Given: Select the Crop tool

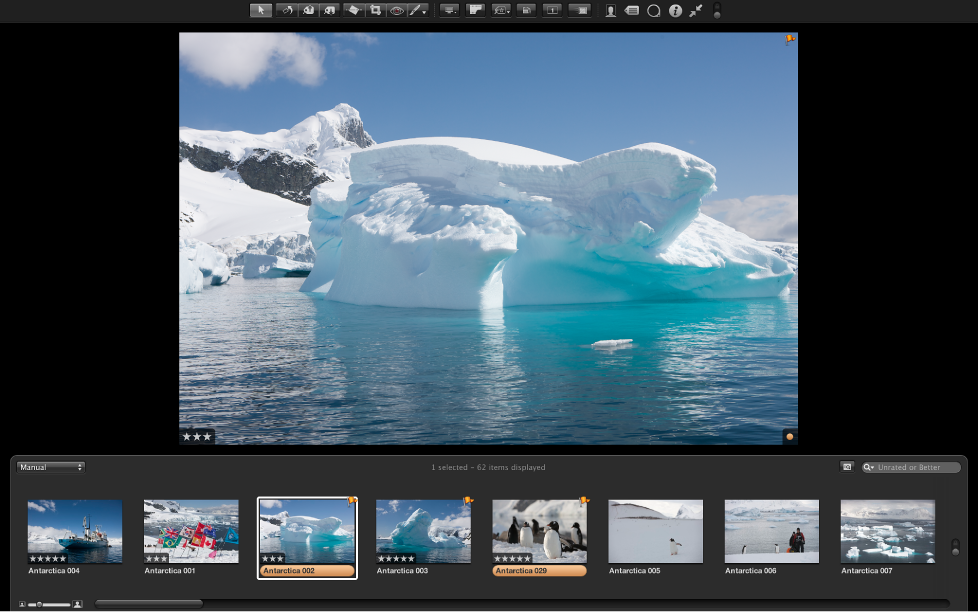Looking at the screenshot, I should click(x=376, y=10).
